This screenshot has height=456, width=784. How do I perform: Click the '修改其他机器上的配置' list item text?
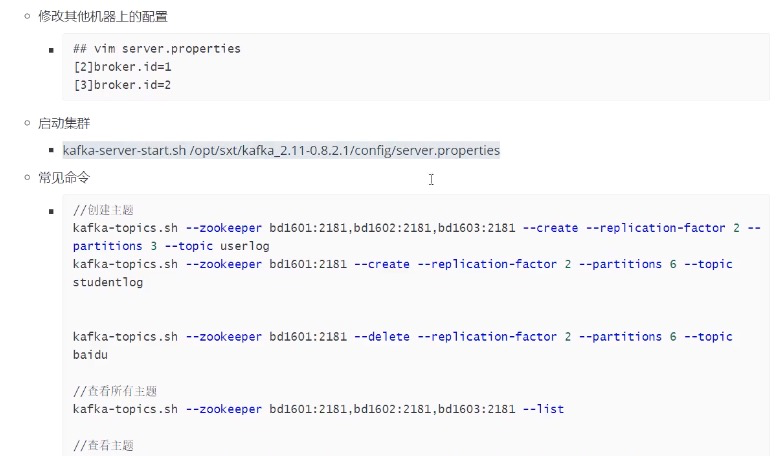[103, 15]
